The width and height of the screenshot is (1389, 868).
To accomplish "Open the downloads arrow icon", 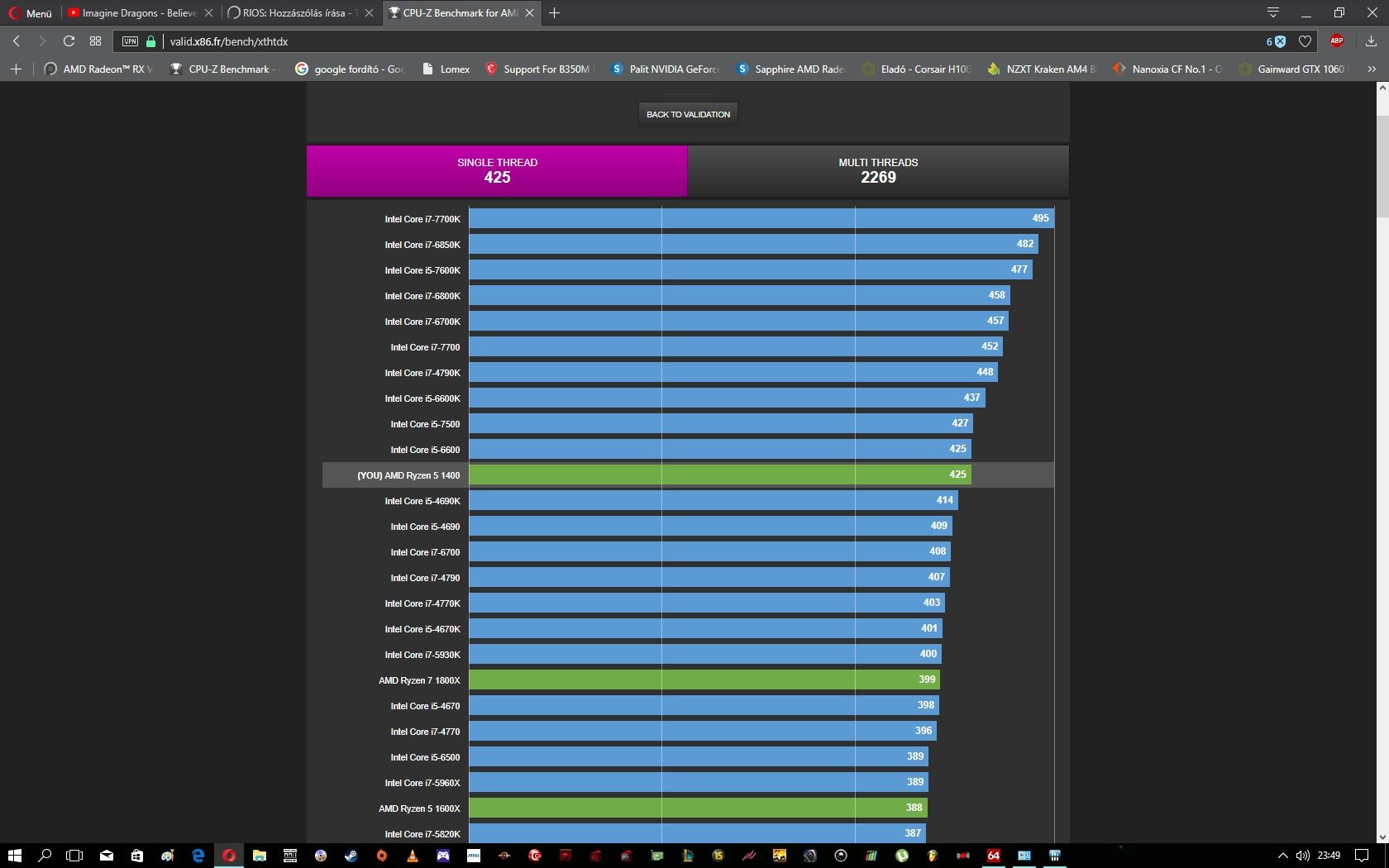I will point(1371,41).
